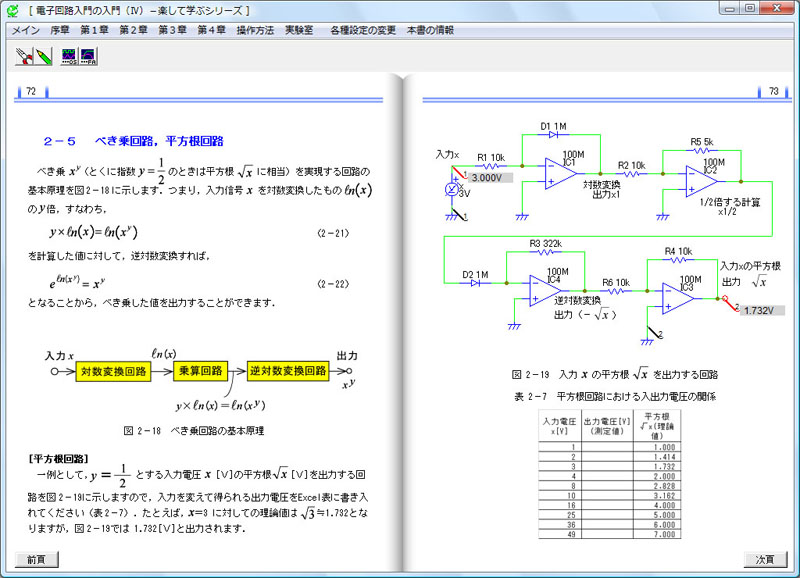Click the IC2 op-amp symbol
The height and width of the screenshot is (578, 800).
click(x=702, y=182)
